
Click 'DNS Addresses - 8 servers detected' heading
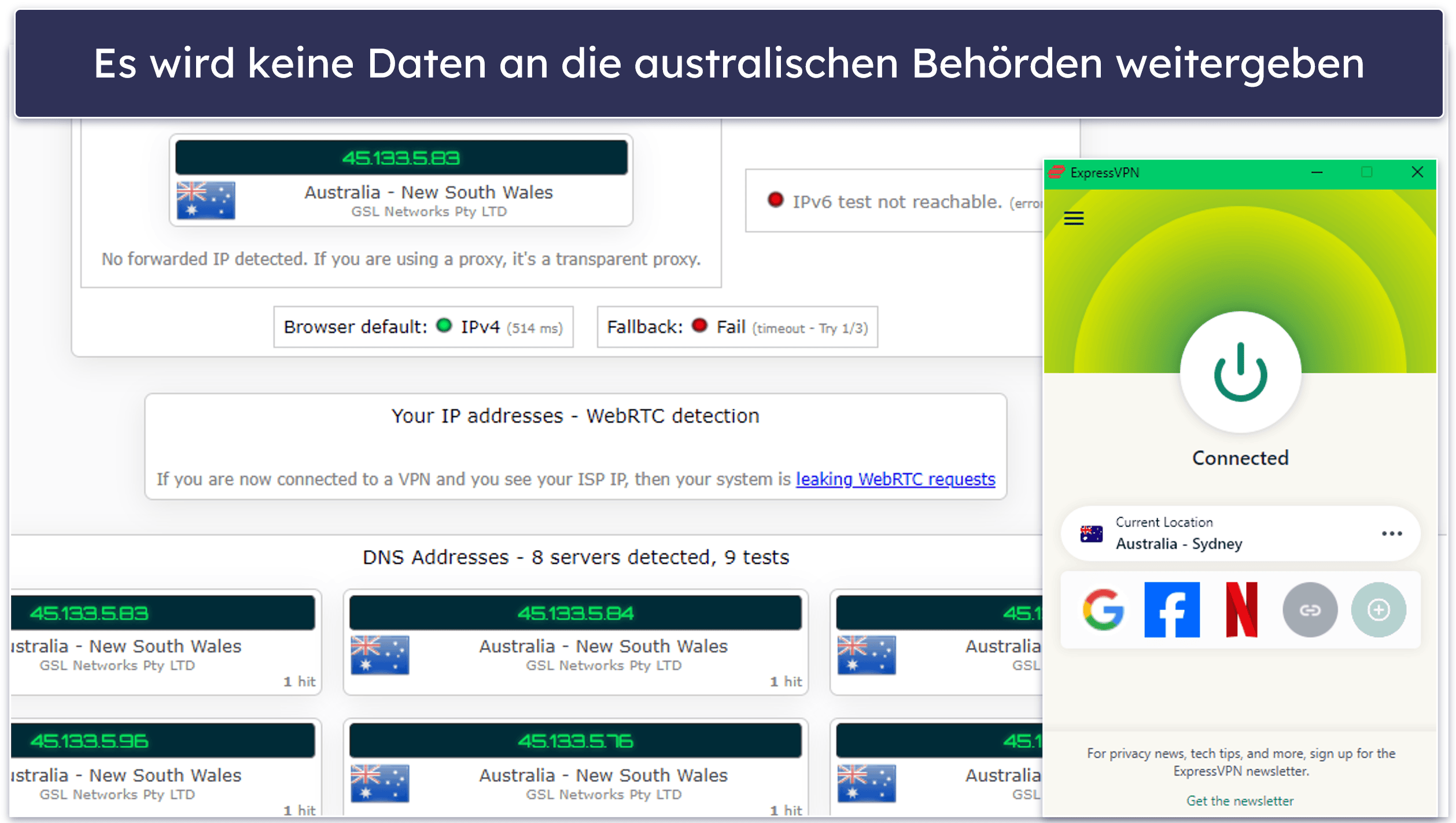[x=575, y=557]
